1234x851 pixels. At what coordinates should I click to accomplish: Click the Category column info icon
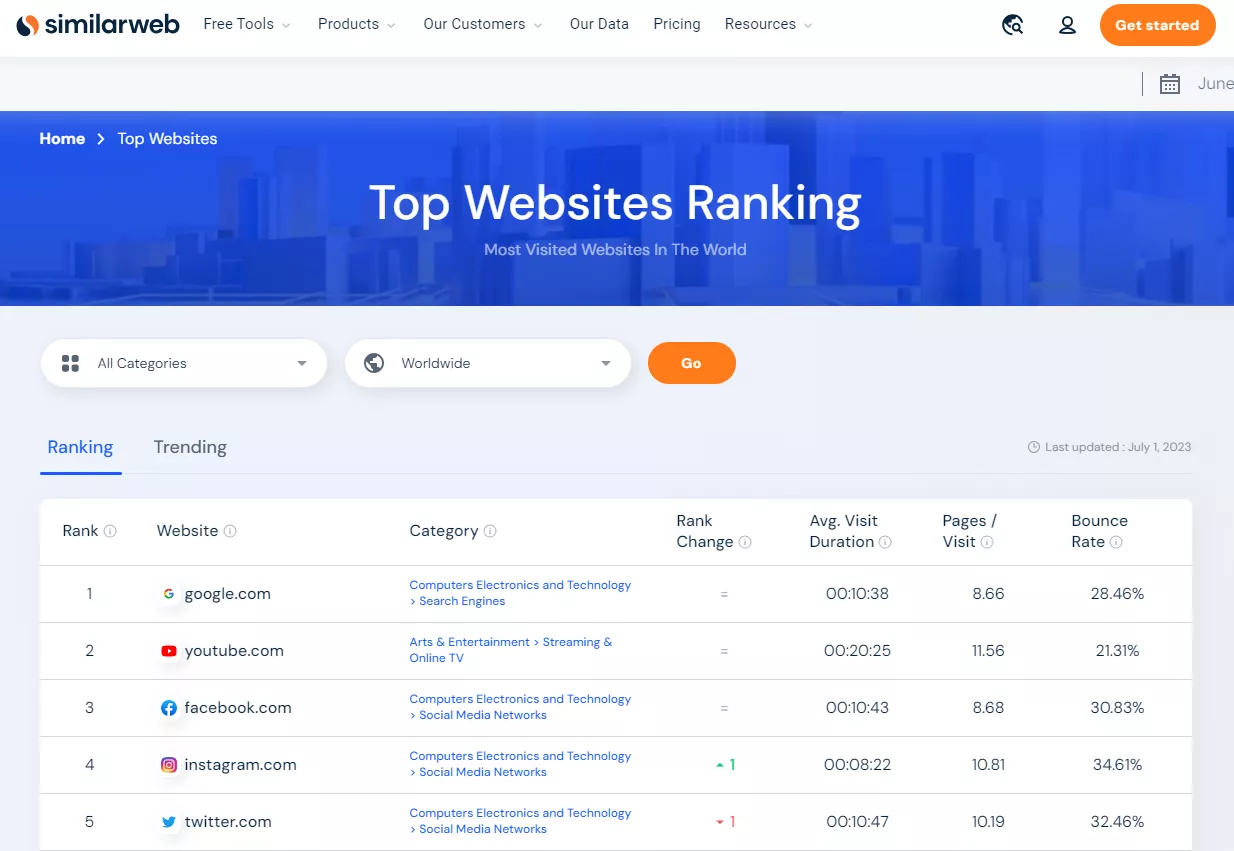click(490, 531)
